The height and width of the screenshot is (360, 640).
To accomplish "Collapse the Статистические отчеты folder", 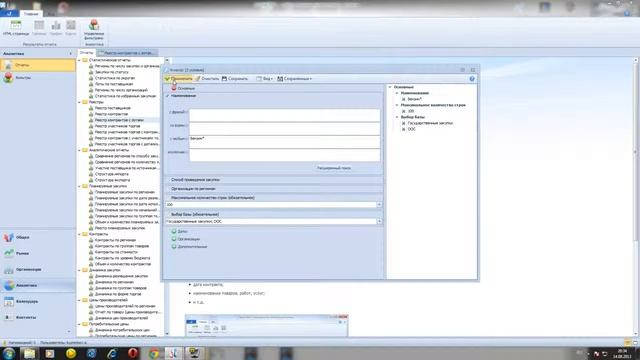I will point(80,60).
